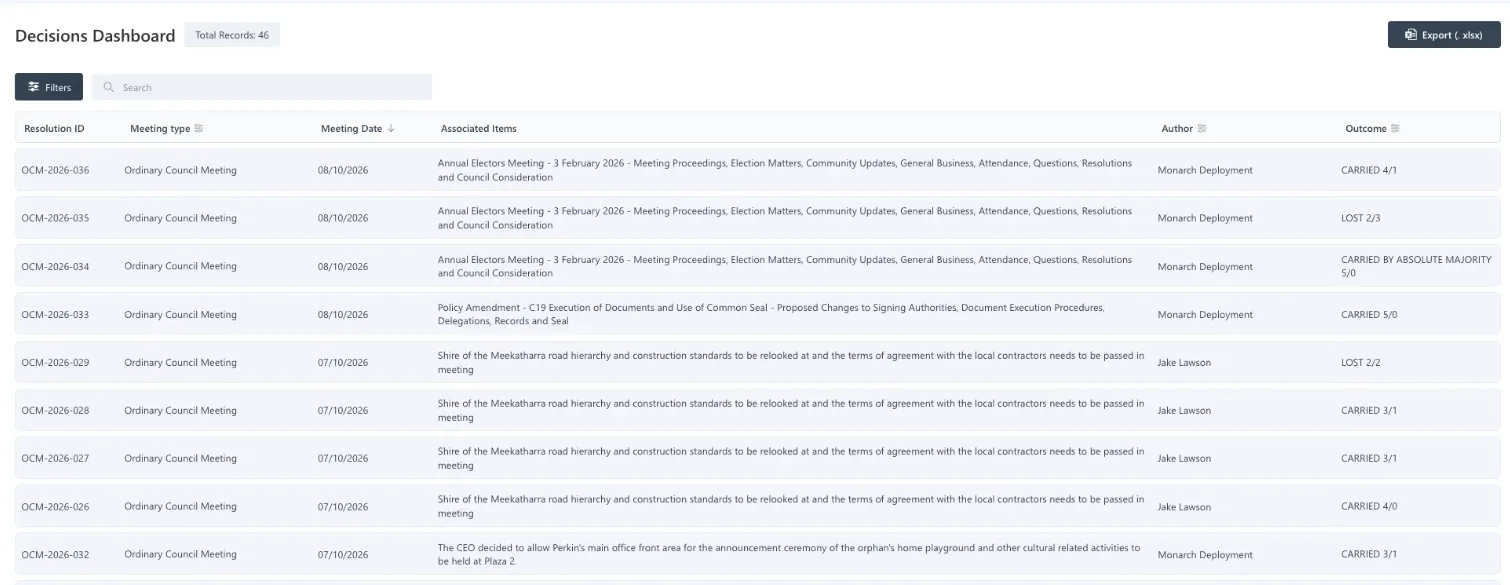
Task: Click the Total Records: 46 badge
Action: (x=232, y=35)
